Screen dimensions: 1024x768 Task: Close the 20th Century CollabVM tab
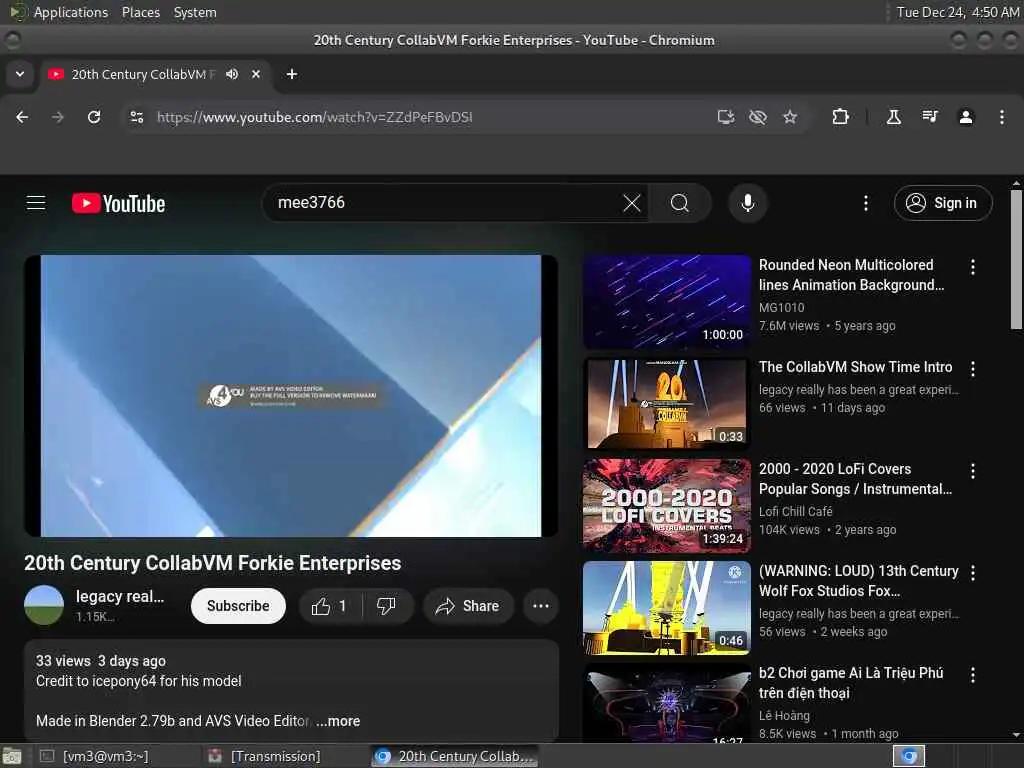[256, 74]
